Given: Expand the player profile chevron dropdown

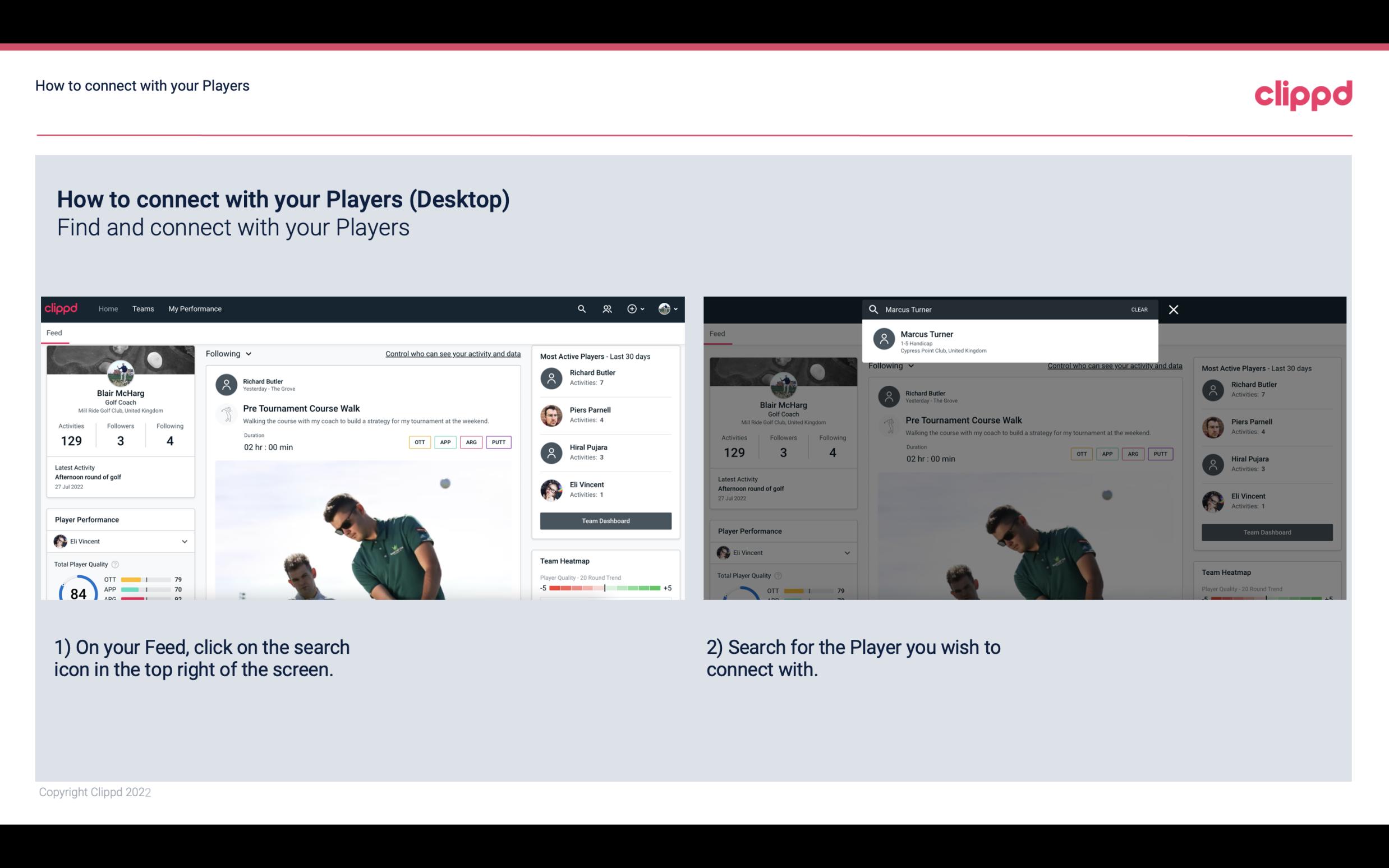Looking at the screenshot, I should (184, 541).
